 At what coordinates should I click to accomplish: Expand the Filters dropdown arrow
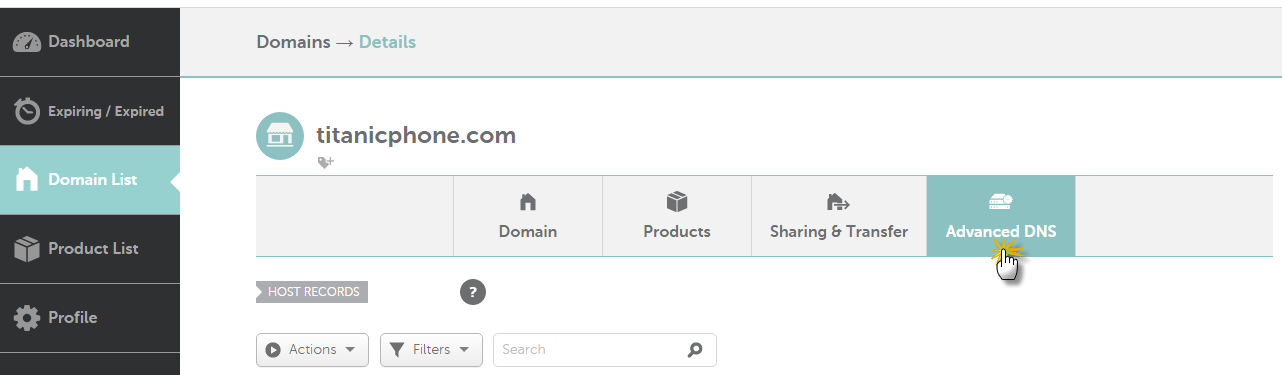(x=464, y=350)
